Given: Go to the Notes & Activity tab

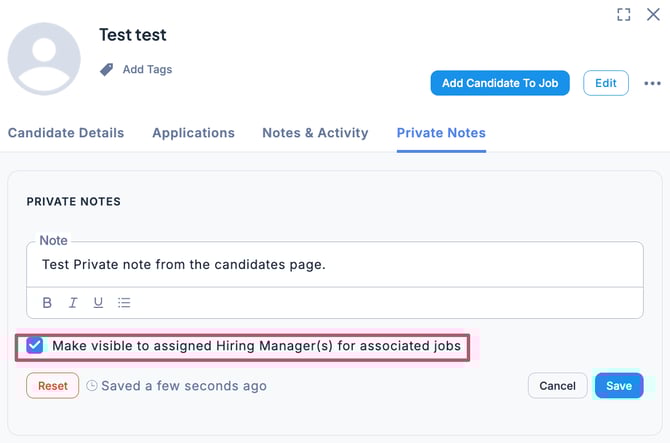Looking at the screenshot, I should pos(315,133).
